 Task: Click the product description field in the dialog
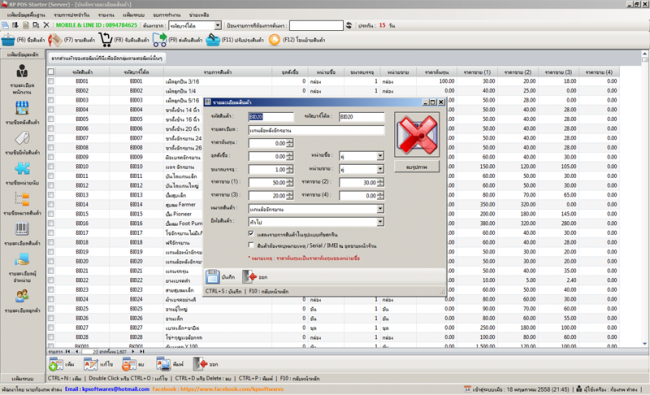[x=316, y=130]
